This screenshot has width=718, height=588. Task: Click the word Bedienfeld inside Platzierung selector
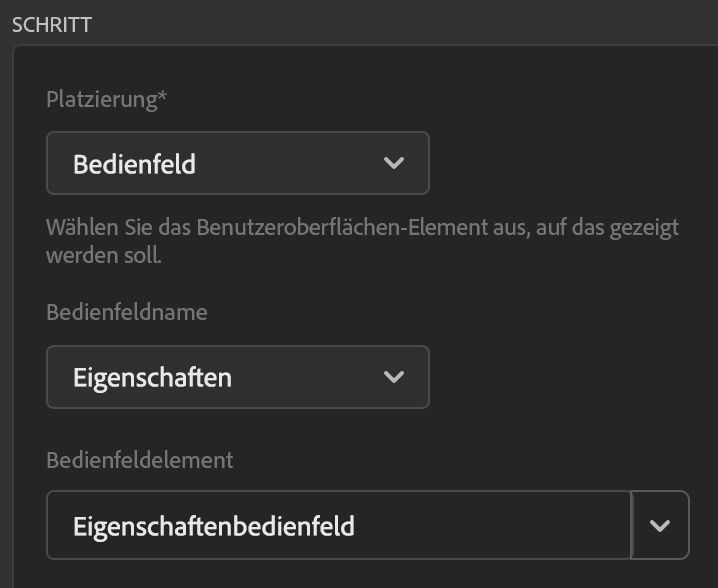134,164
